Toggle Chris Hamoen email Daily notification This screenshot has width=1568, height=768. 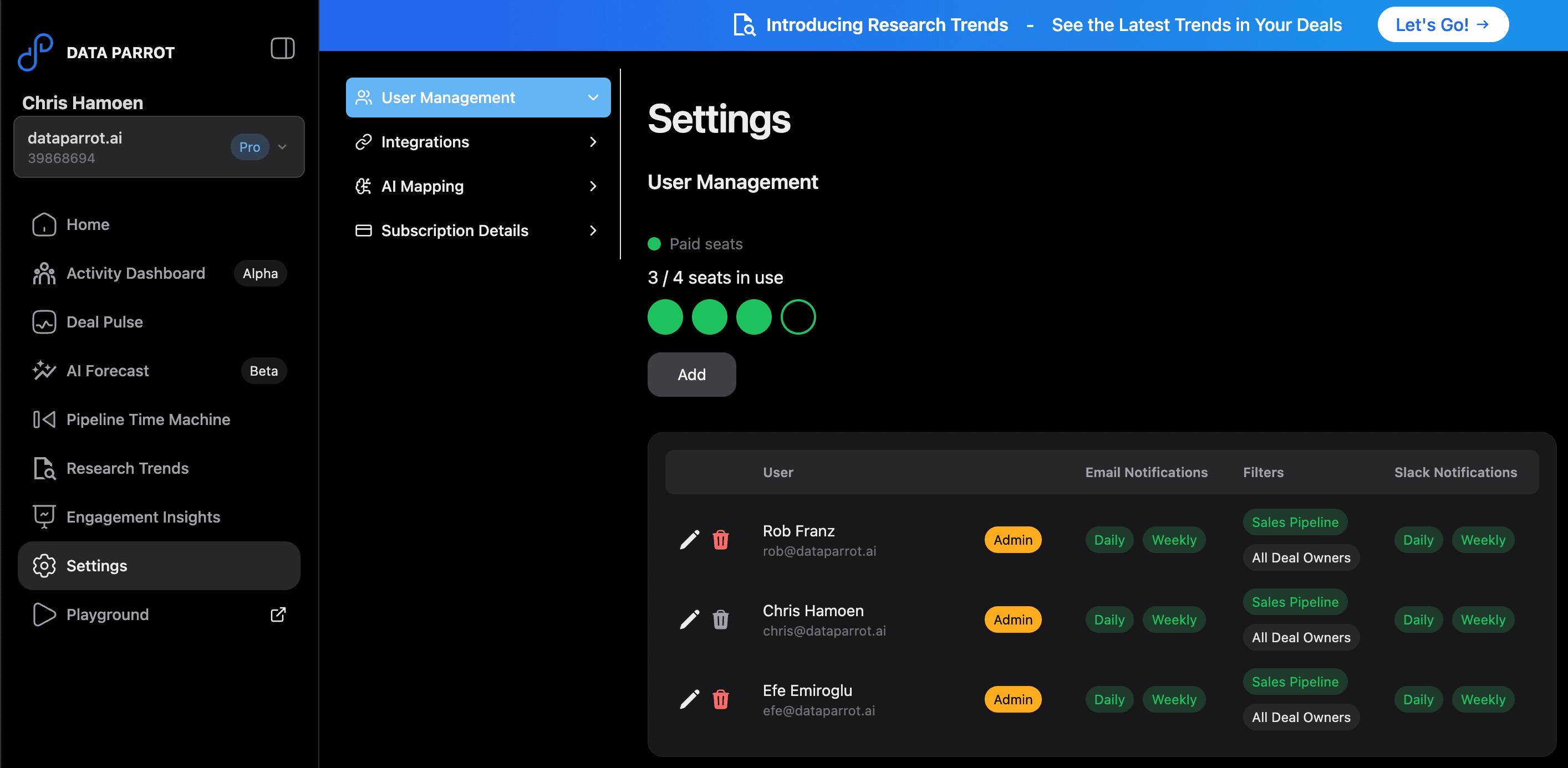(x=1109, y=619)
